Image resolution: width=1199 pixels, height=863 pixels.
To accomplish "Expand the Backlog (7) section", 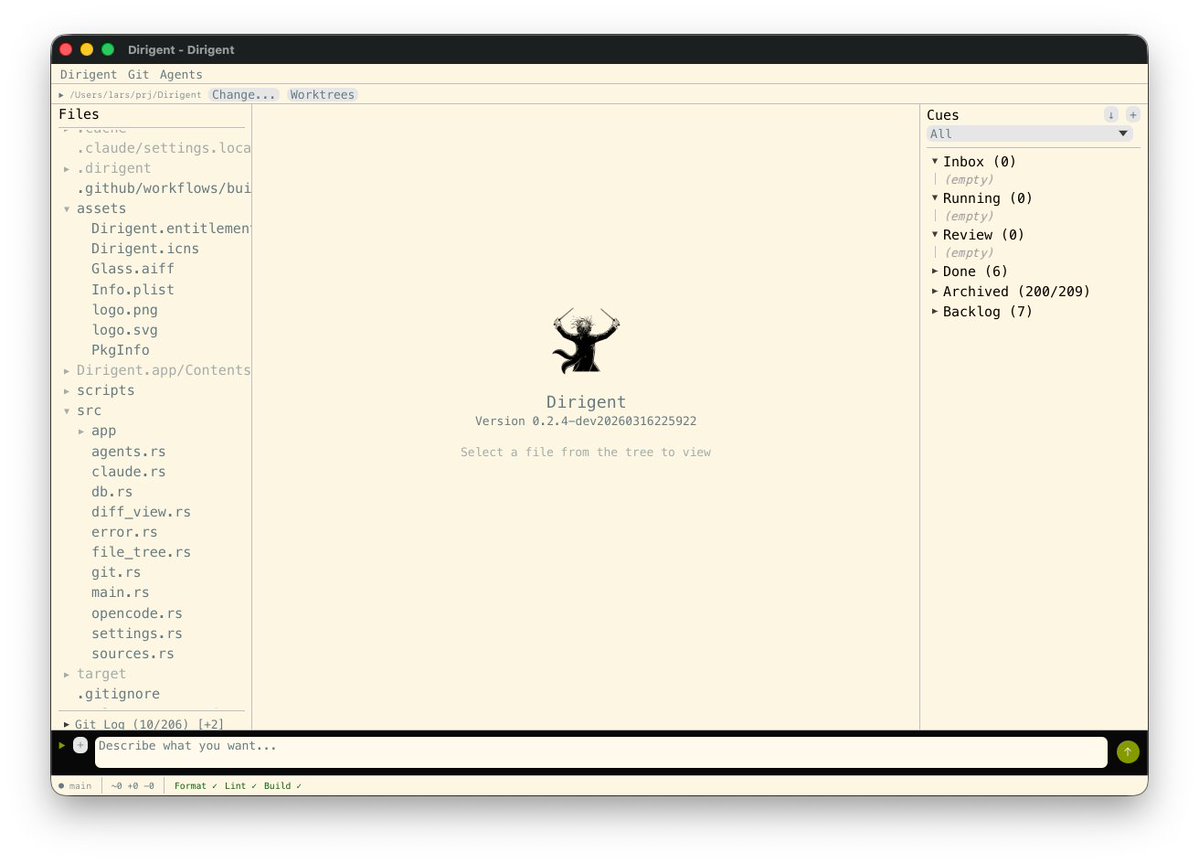I will (934, 311).
